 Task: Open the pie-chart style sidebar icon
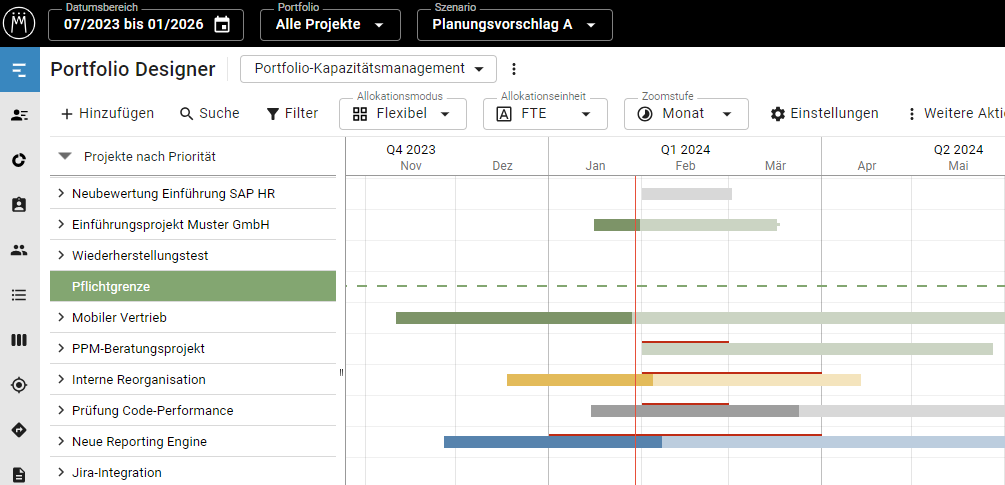pos(20,160)
